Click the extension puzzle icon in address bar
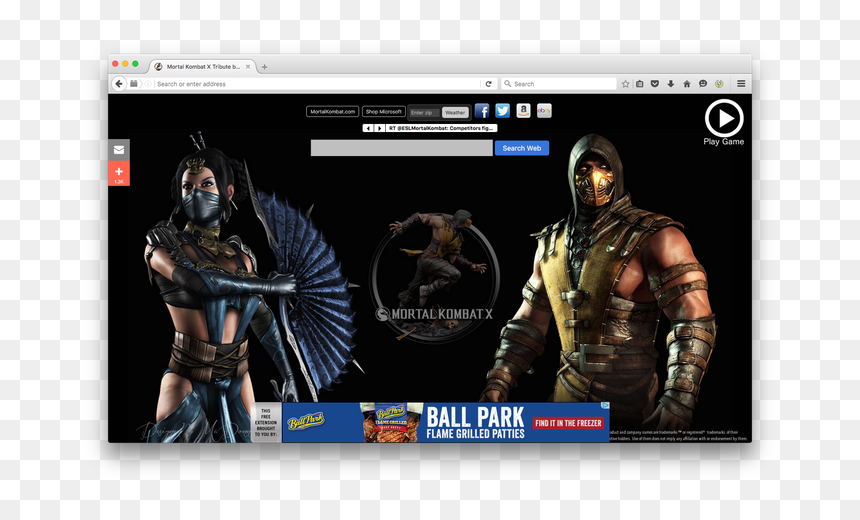This screenshot has width=860, height=520. [x=134, y=84]
